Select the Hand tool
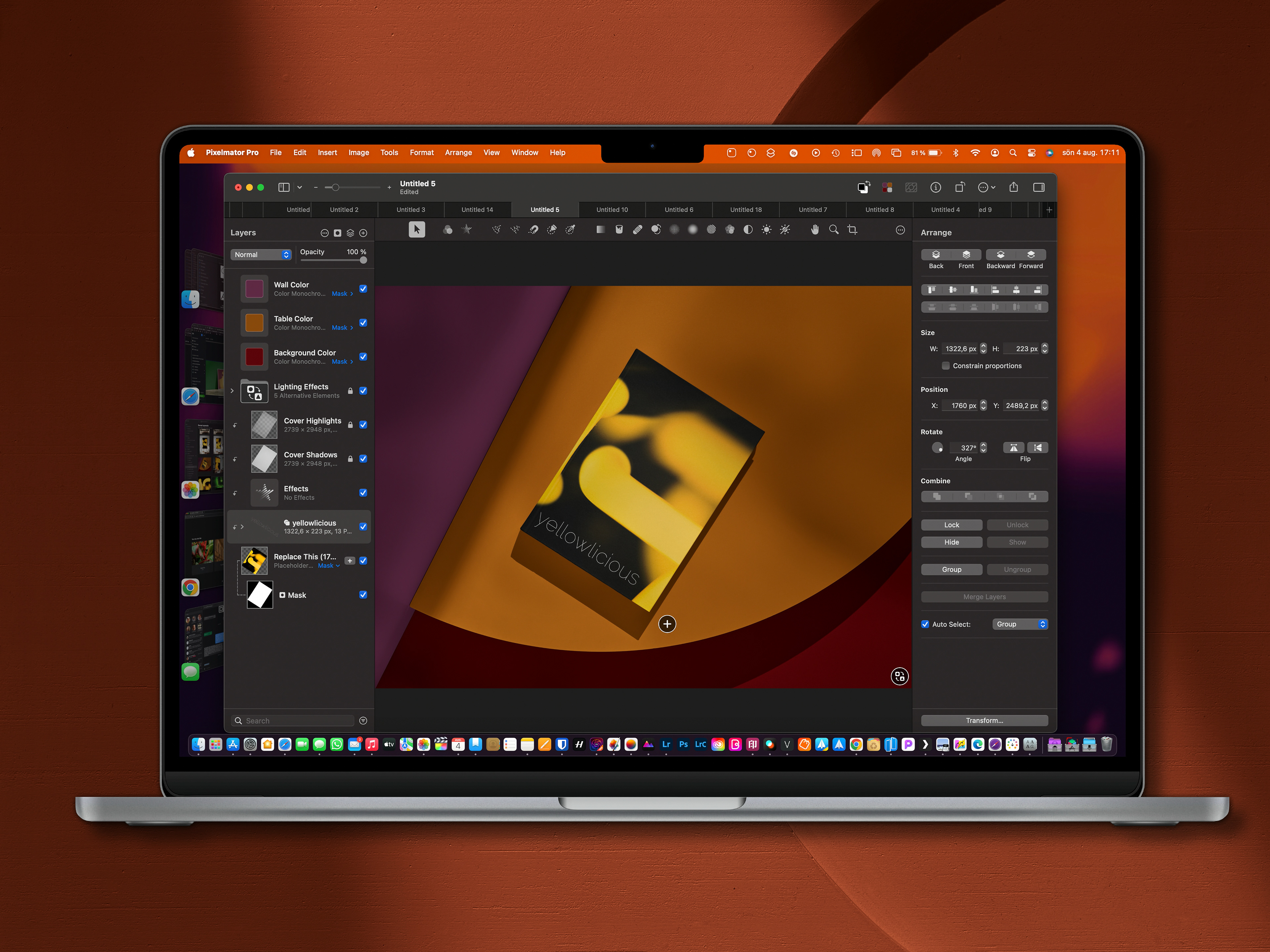Viewport: 1270px width, 952px height. pyautogui.click(x=814, y=229)
